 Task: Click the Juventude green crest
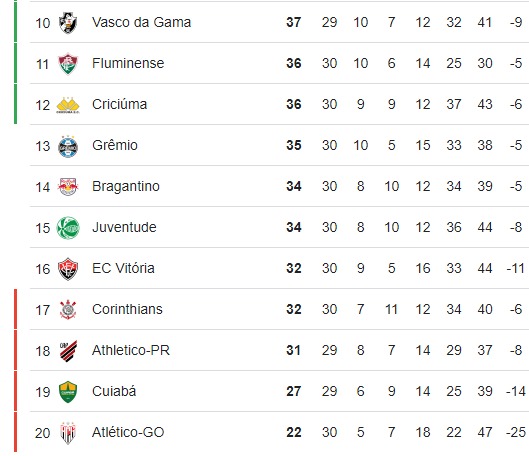pos(68,228)
